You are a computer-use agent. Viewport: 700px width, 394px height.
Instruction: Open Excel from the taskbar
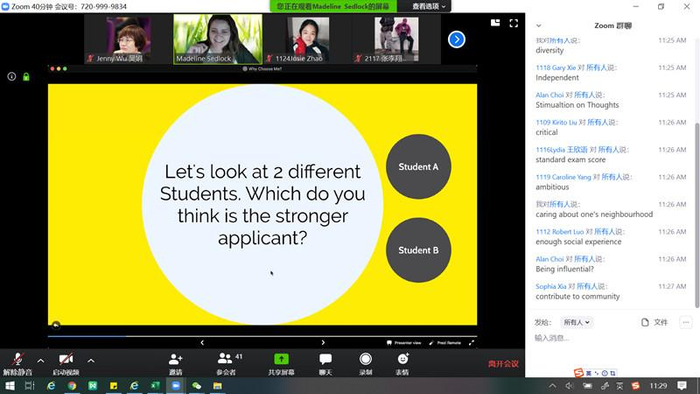point(155,386)
